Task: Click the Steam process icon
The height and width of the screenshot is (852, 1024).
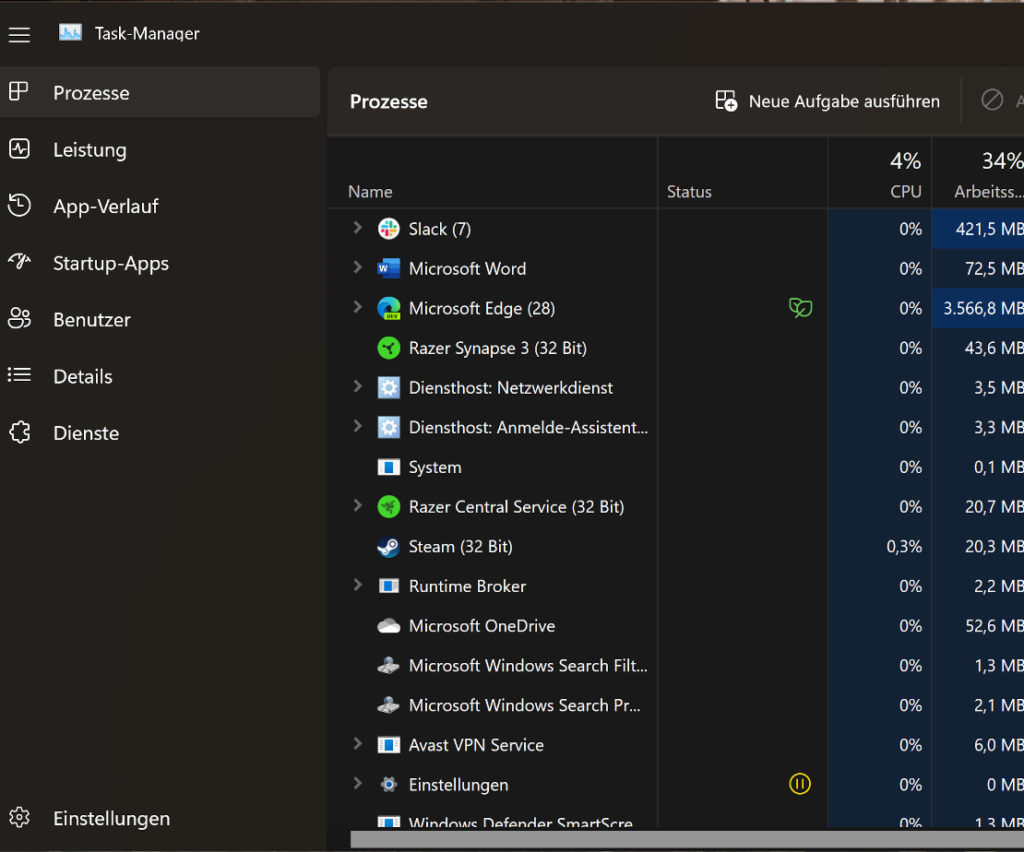Action: [389, 546]
